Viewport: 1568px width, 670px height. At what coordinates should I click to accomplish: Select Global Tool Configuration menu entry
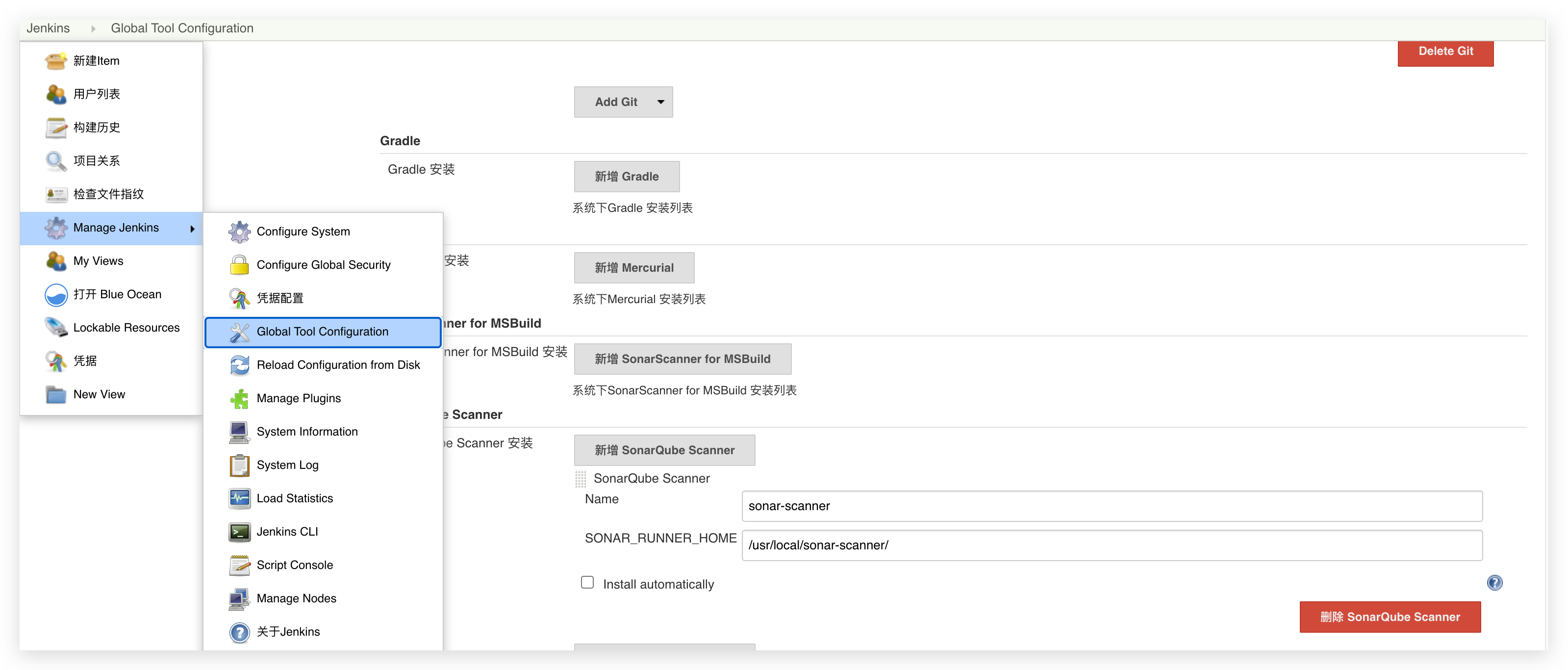(323, 332)
